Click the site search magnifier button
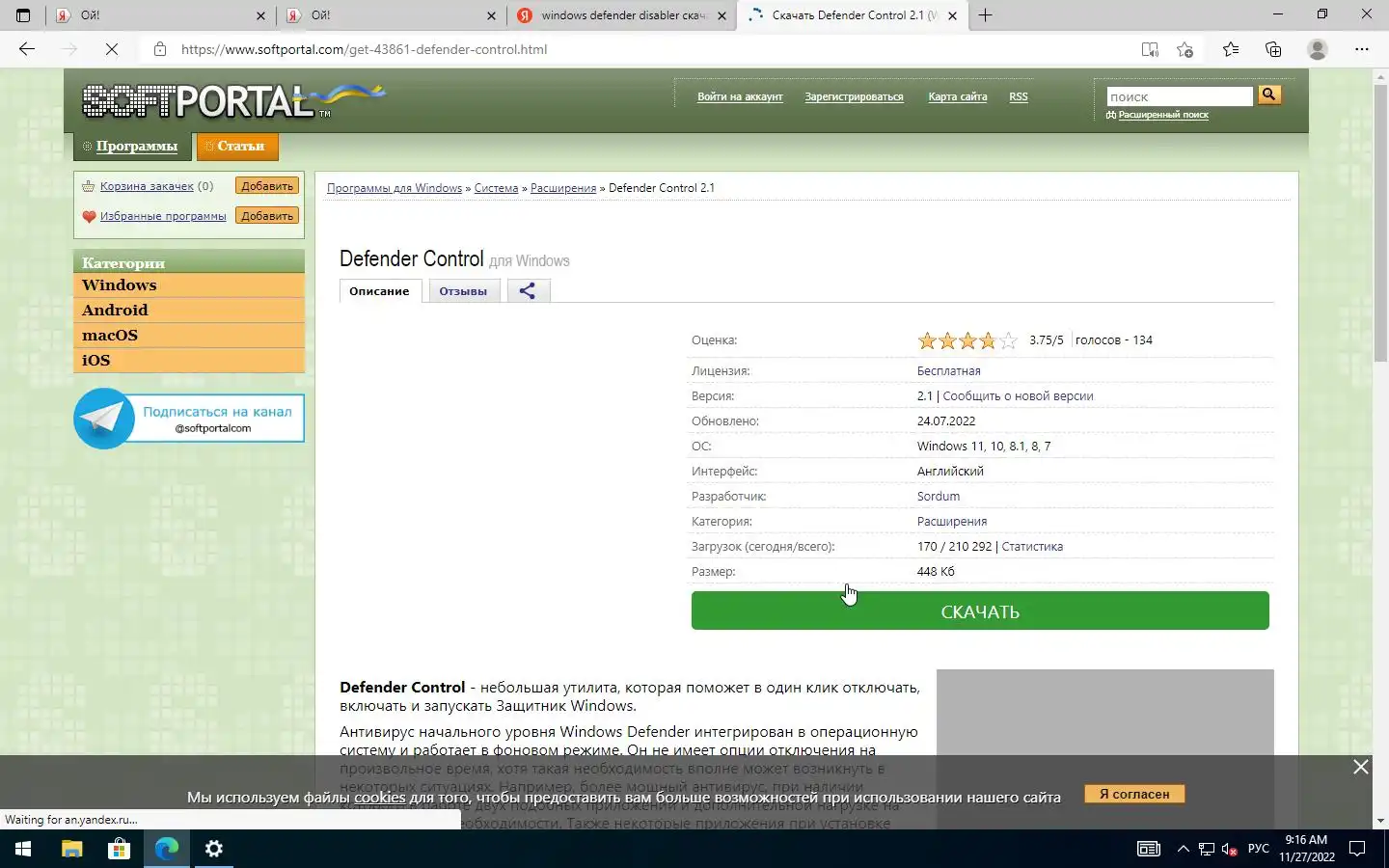Screen dimensions: 1389x868 tap(1269, 95)
